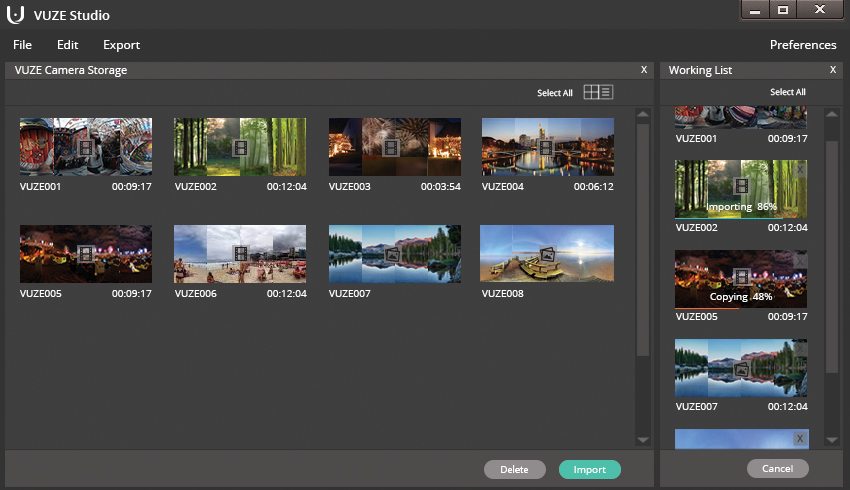850x490 pixels.
Task: Open the File menu
Action: [x=22, y=45]
